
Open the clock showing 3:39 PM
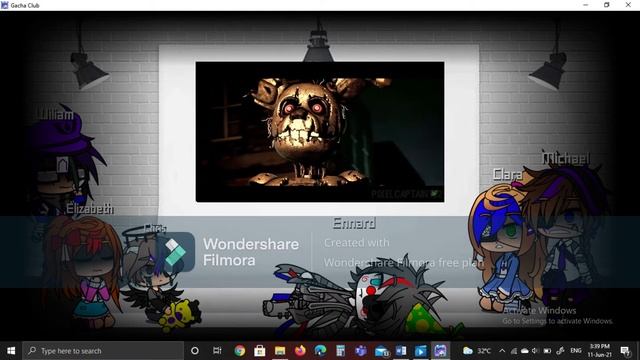pos(600,351)
